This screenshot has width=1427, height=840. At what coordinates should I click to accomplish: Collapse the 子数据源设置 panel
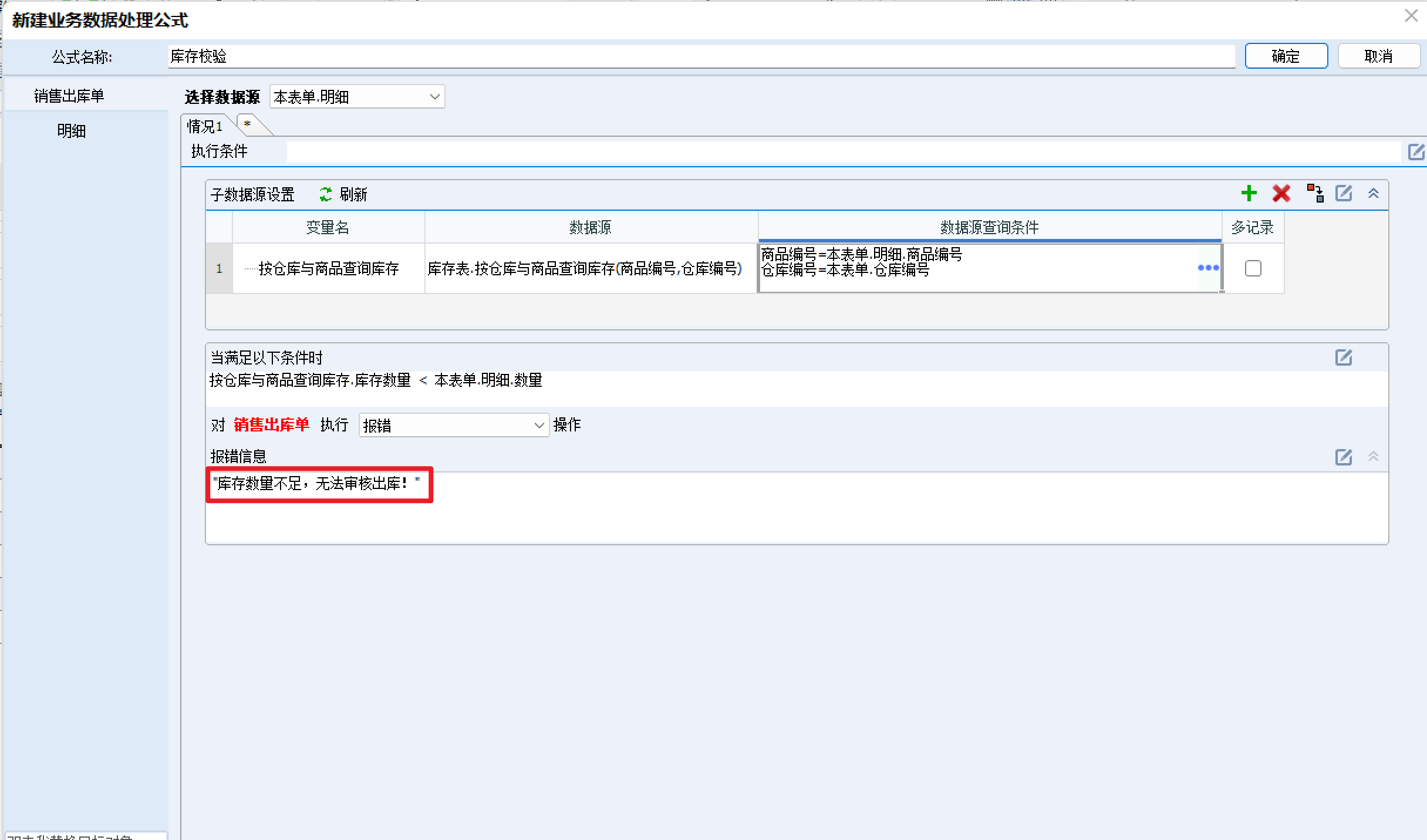tap(1374, 193)
